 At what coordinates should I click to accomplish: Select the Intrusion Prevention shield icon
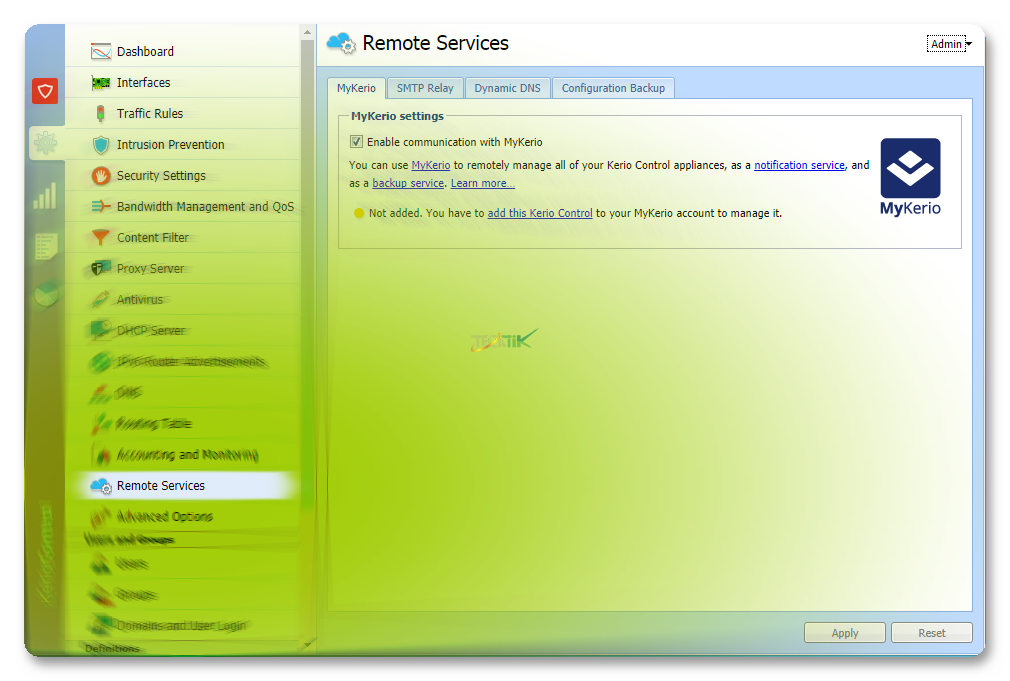click(x=101, y=145)
